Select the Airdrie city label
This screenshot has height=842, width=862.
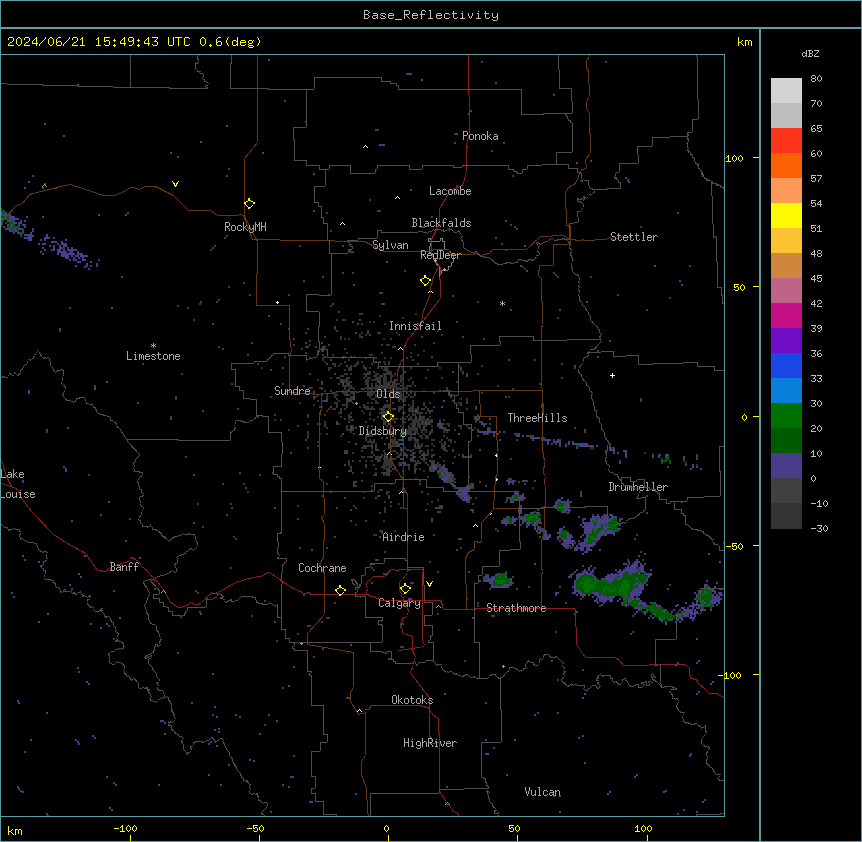click(x=403, y=537)
